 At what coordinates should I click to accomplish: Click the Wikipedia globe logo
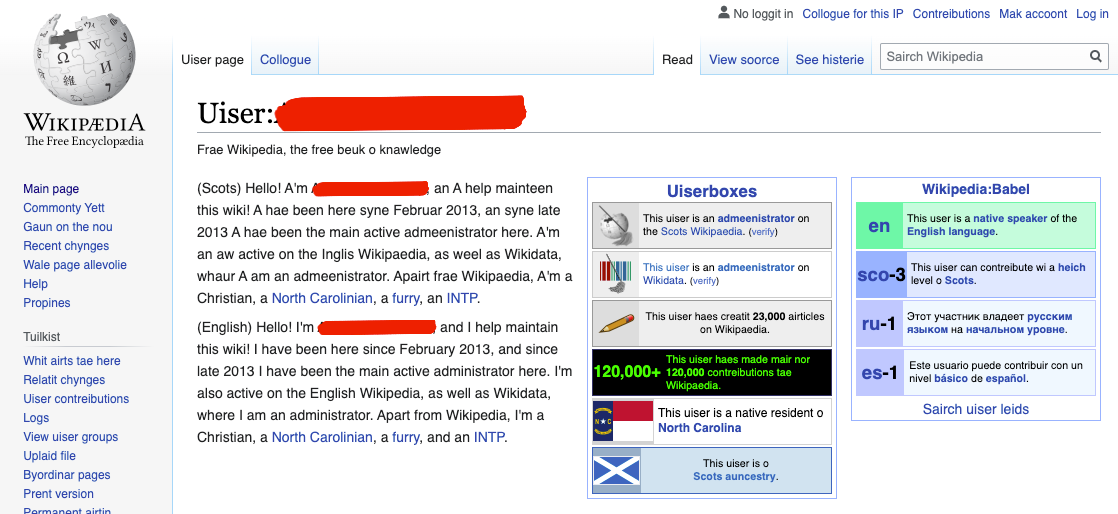pos(84,58)
